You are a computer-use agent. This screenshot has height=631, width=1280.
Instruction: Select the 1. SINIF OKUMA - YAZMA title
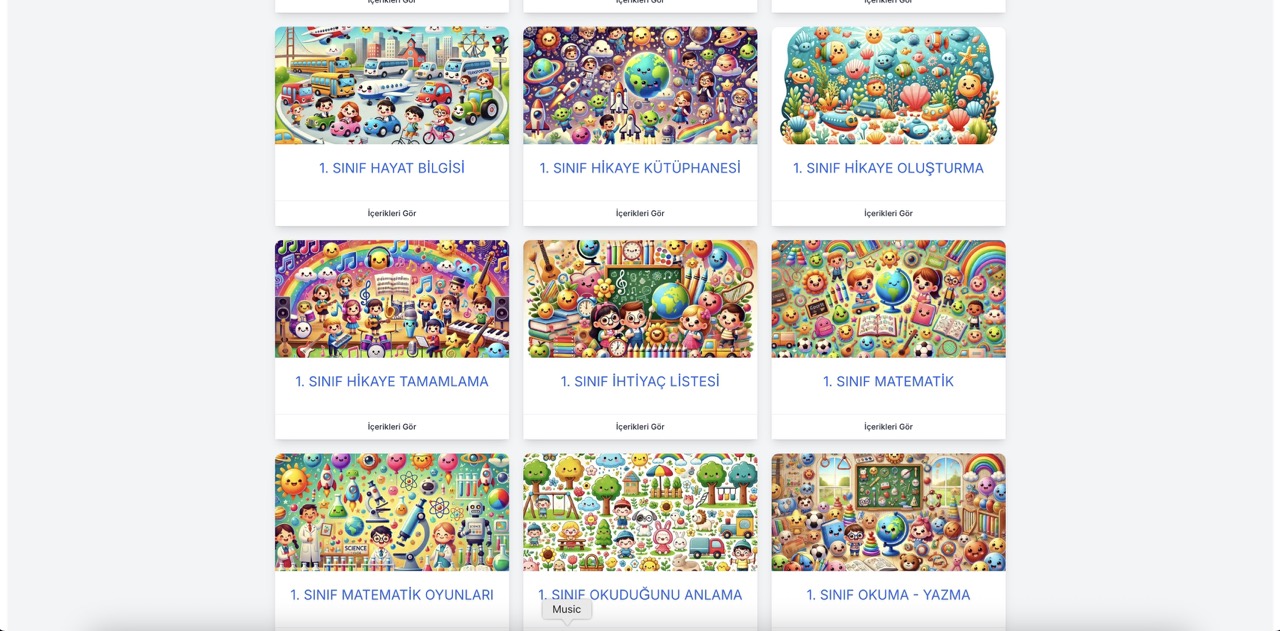(888, 595)
